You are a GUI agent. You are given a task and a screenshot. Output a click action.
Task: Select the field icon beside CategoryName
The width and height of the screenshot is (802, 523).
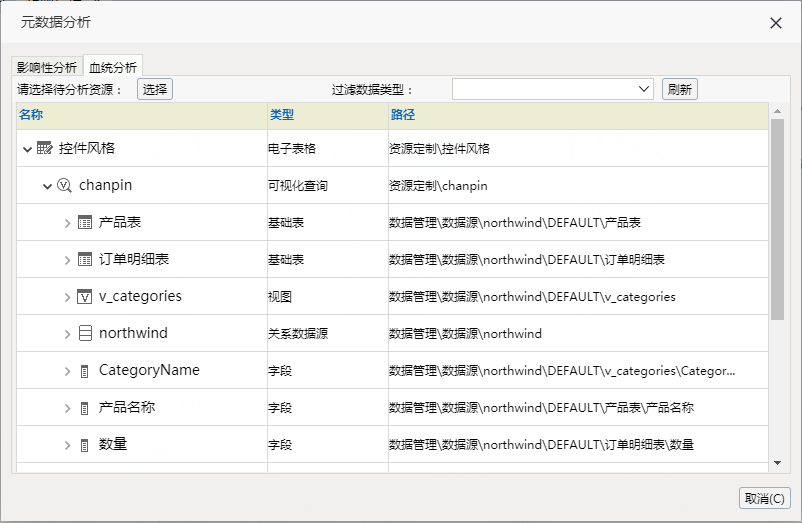click(85, 372)
